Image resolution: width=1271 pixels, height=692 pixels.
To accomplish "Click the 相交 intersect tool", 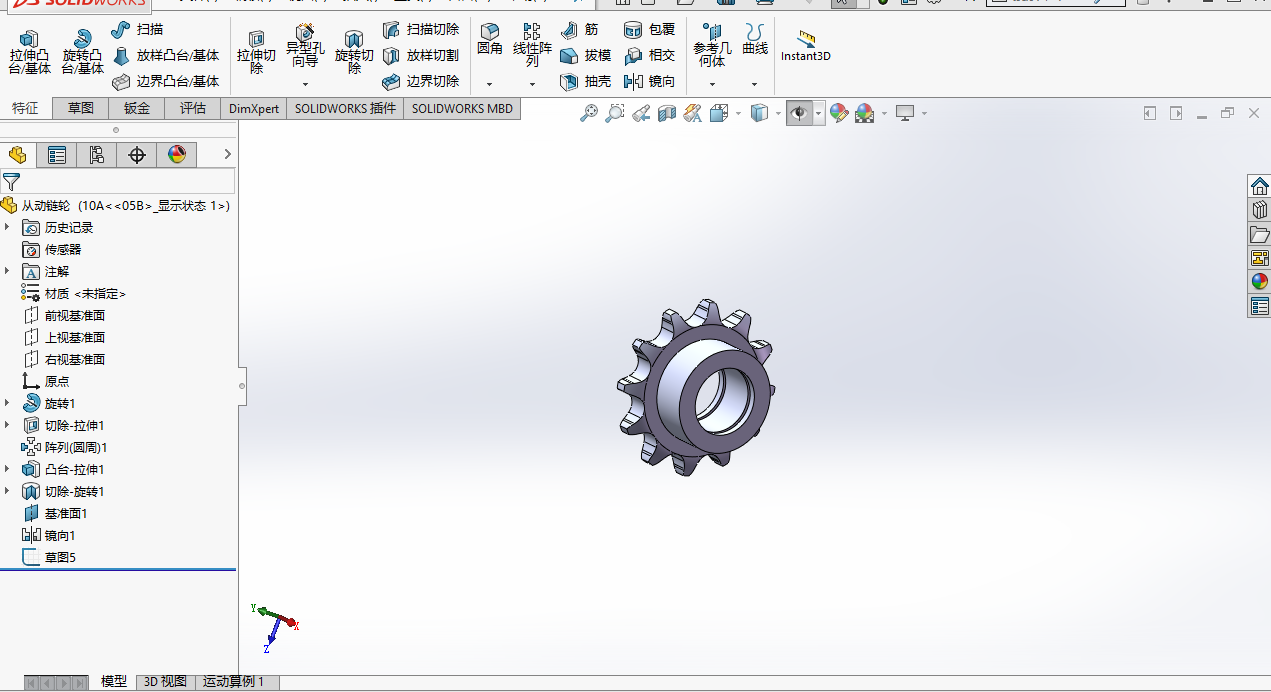I will pyautogui.click(x=649, y=55).
